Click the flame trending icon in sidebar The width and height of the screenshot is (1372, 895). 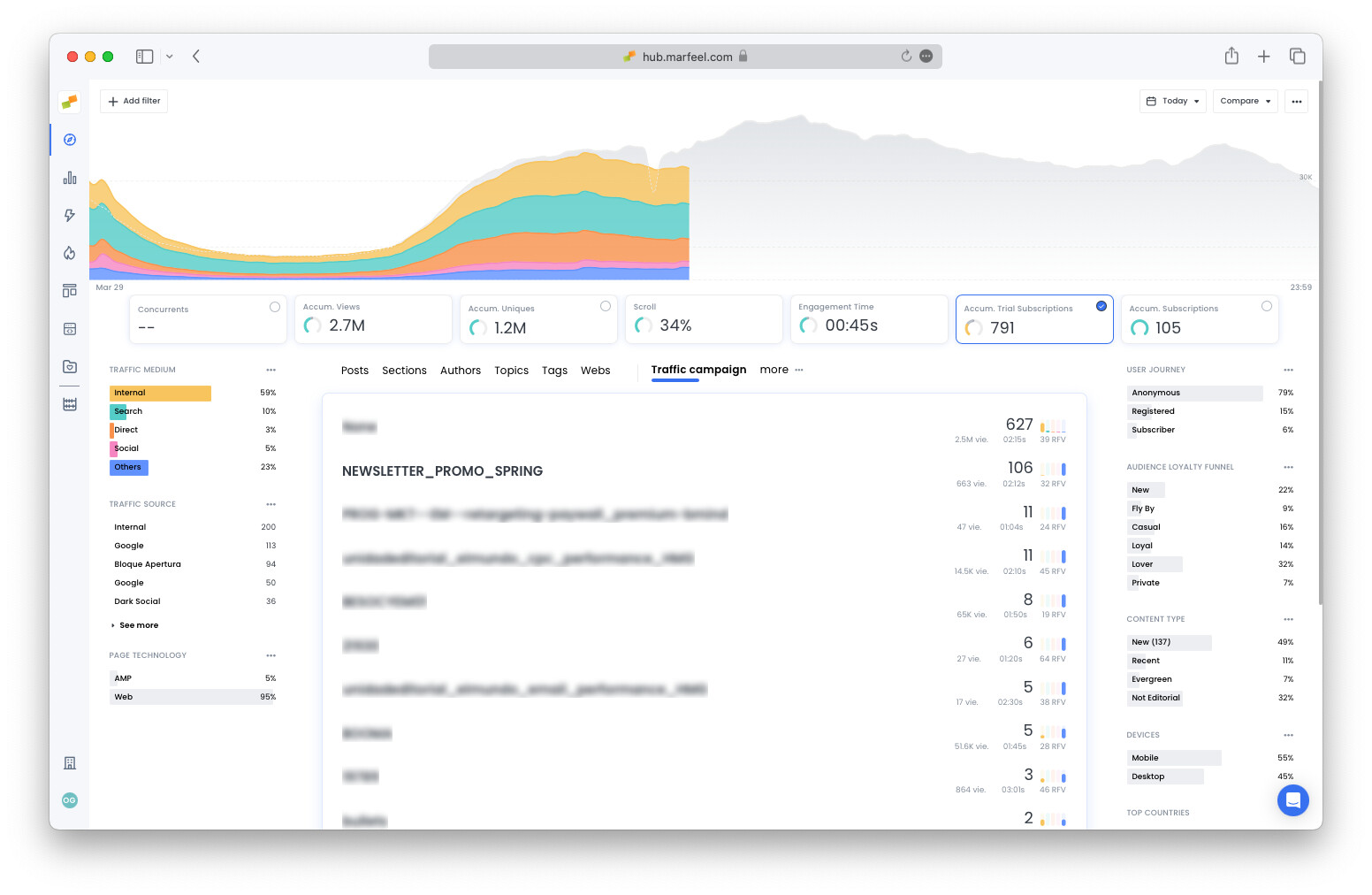pyautogui.click(x=69, y=253)
